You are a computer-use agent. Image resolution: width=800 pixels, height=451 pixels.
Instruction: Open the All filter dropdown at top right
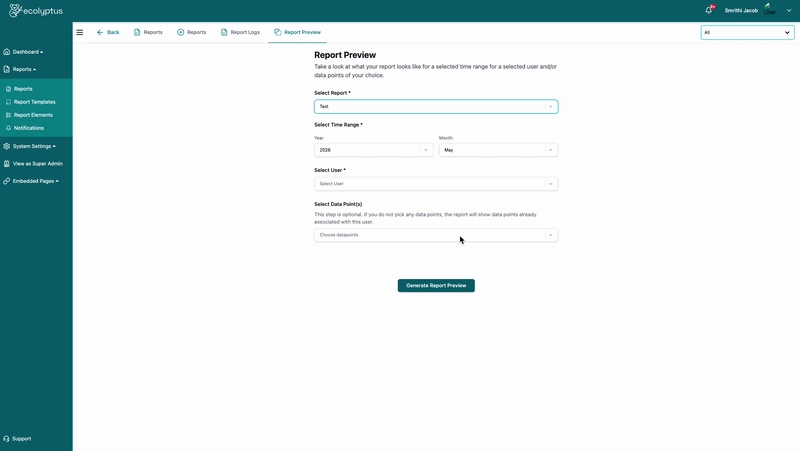click(x=747, y=32)
